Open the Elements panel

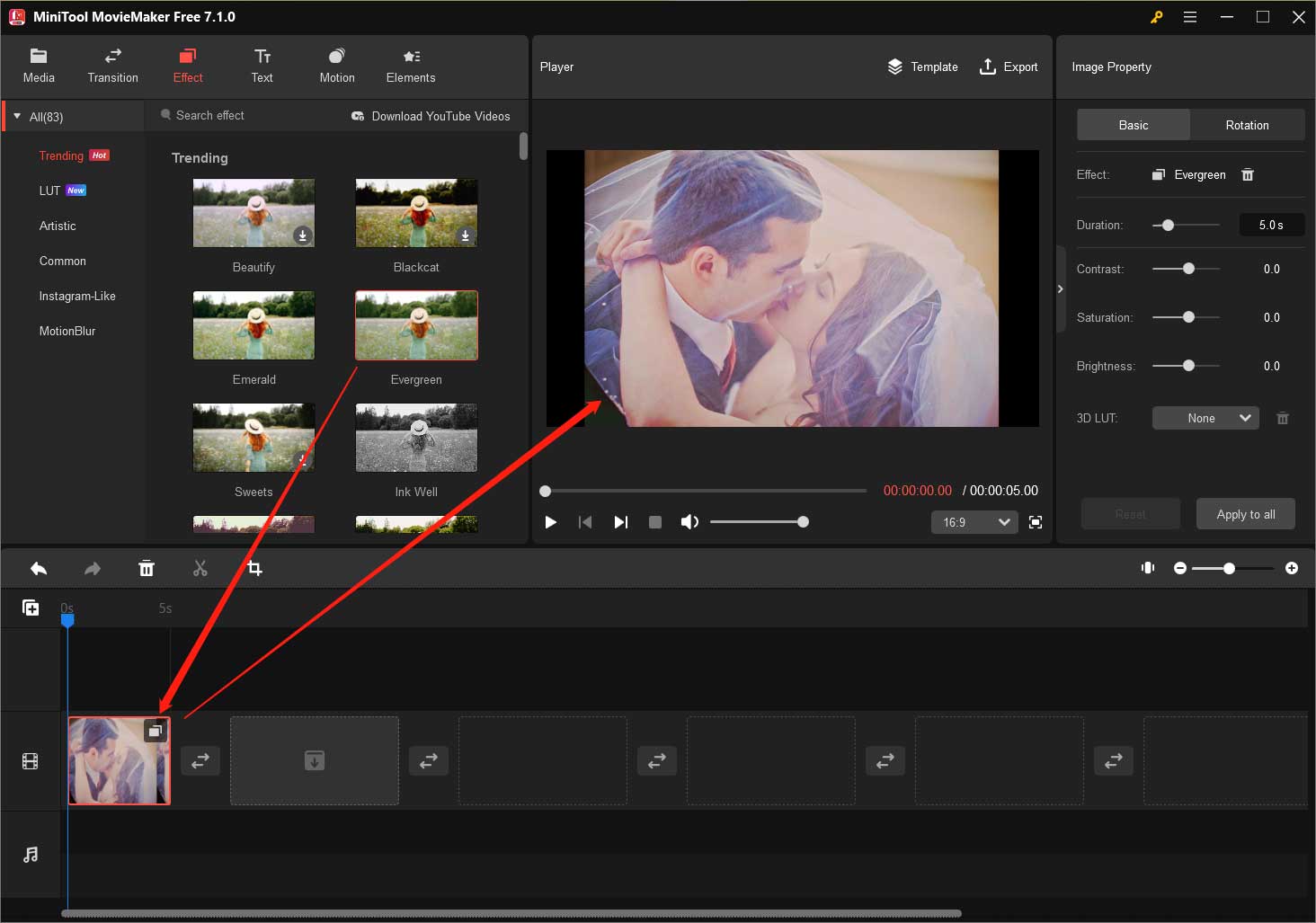[x=410, y=66]
